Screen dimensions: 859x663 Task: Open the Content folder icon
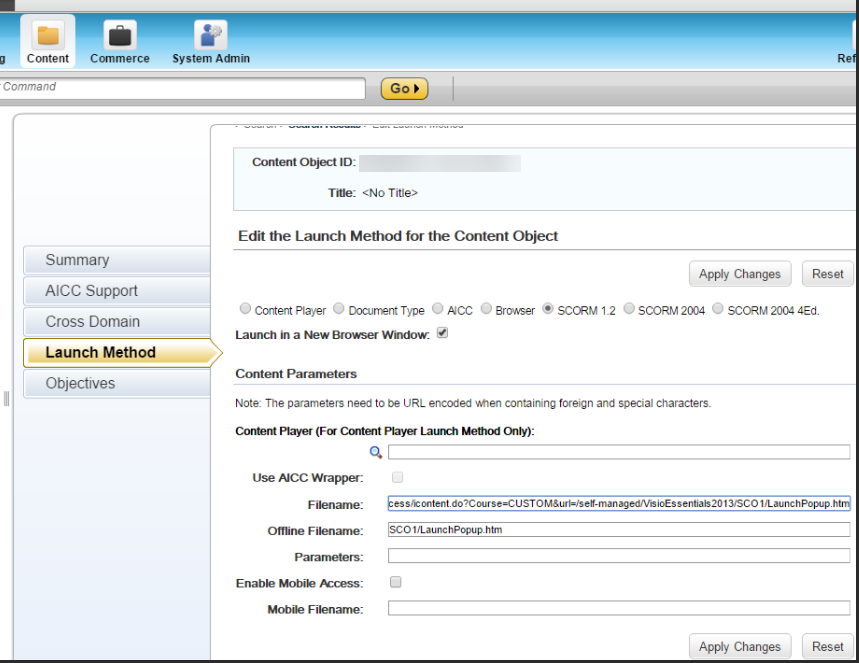coord(48,36)
